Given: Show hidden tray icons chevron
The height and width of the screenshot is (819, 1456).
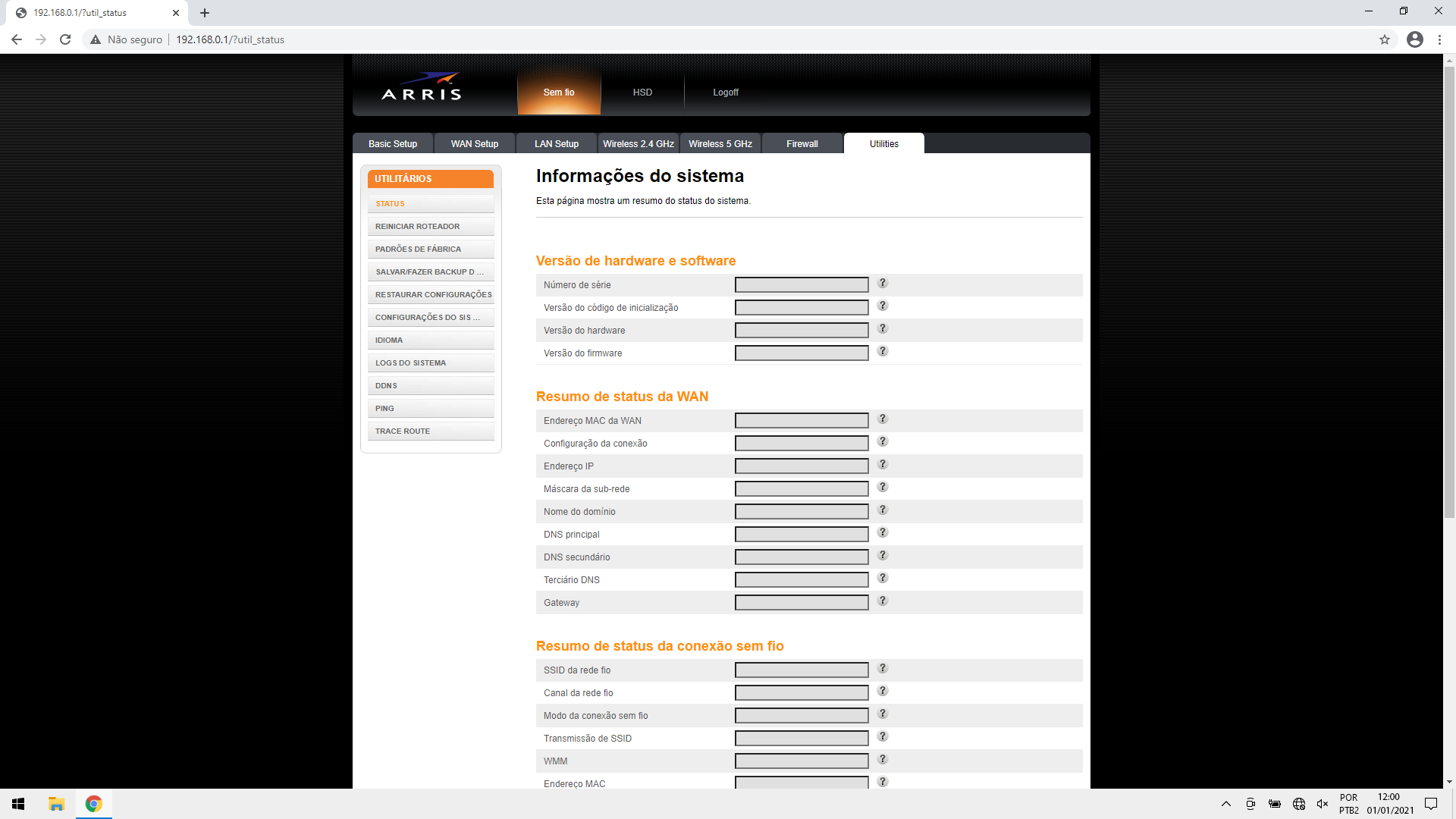Looking at the screenshot, I should [x=1225, y=804].
